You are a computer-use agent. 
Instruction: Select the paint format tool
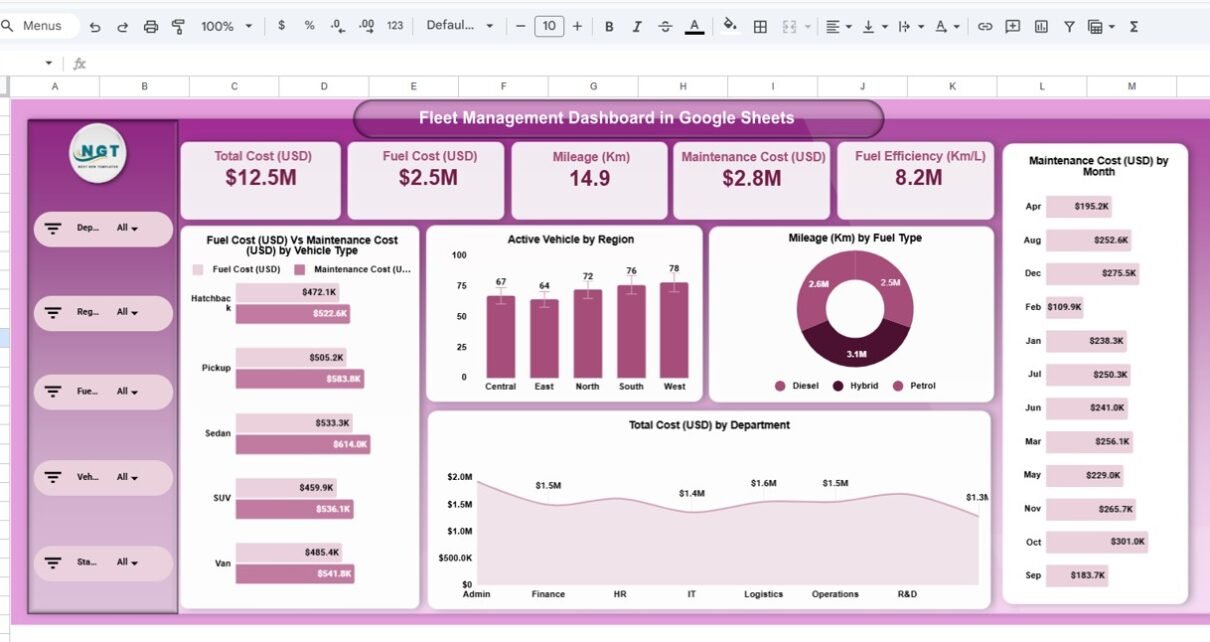(x=179, y=27)
